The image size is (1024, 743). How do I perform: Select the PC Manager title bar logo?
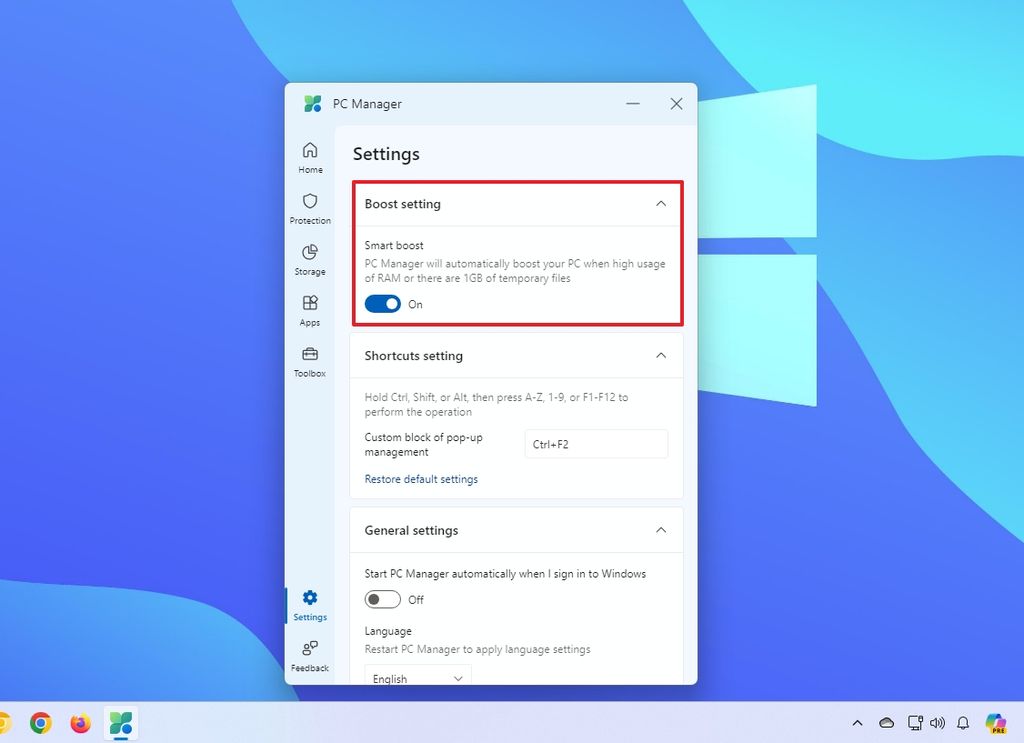click(x=313, y=103)
